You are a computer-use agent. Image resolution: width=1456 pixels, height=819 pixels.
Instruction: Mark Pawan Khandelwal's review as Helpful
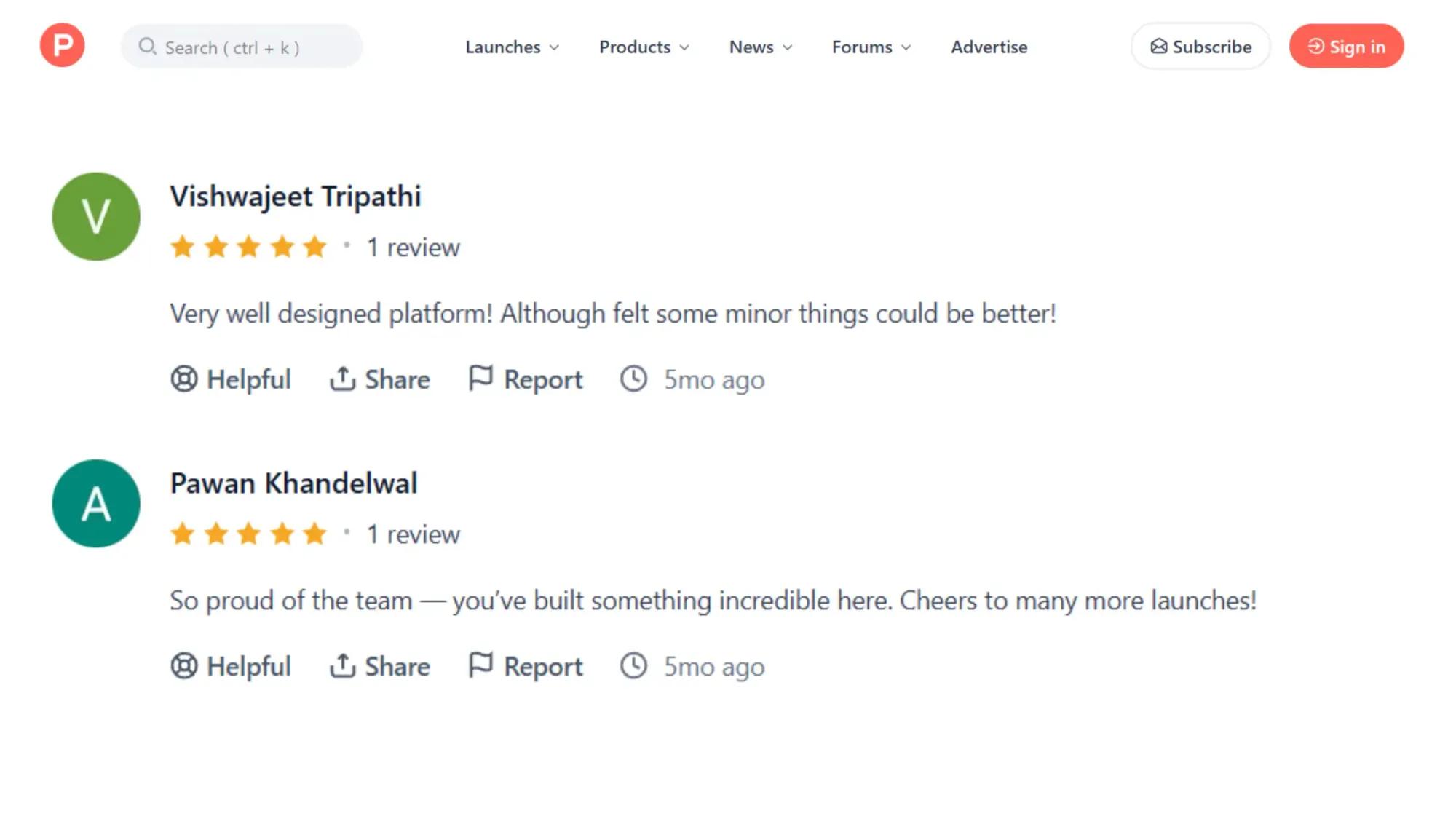point(231,666)
